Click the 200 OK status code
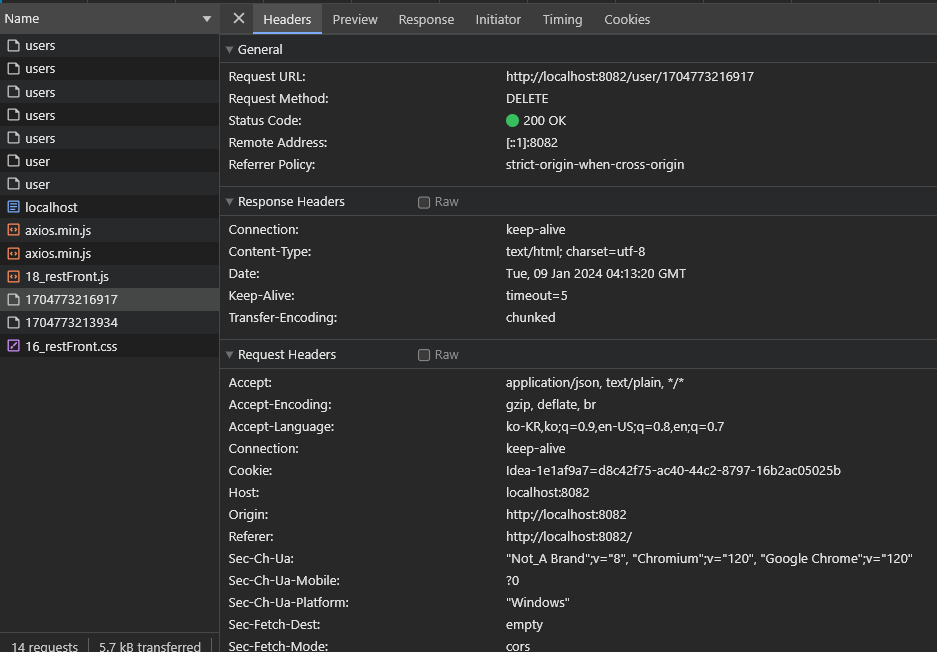The image size is (937, 652). 544,121
